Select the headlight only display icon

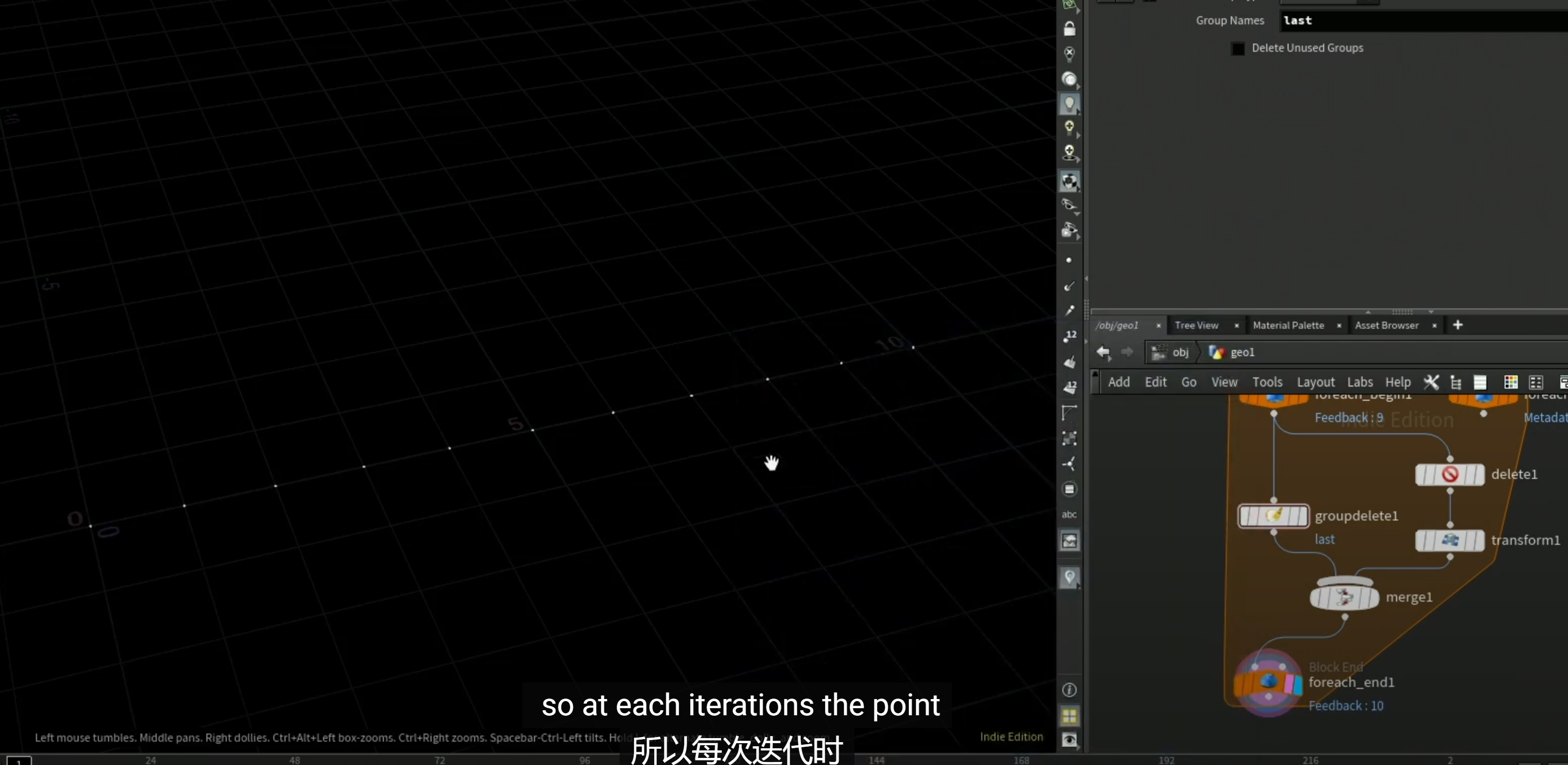click(1070, 79)
